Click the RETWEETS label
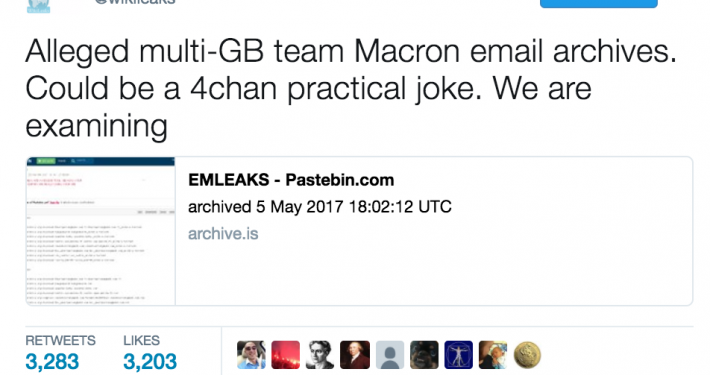Viewport: 710px width, 375px height. point(60,341)
